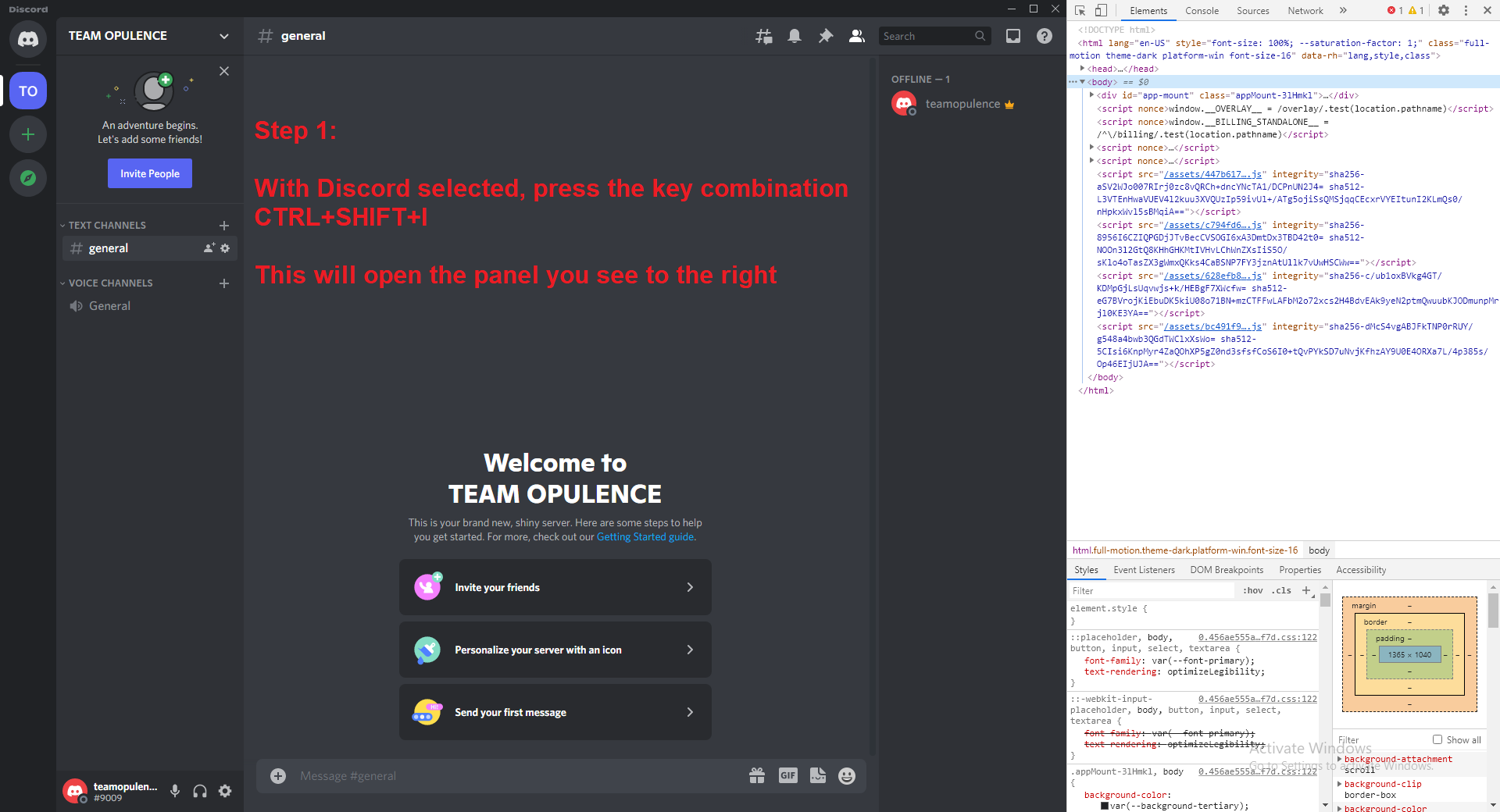Click new style rule plus icon
Screen dimensions: 1500x812
pyautogui.click(x=1306, y=590)
